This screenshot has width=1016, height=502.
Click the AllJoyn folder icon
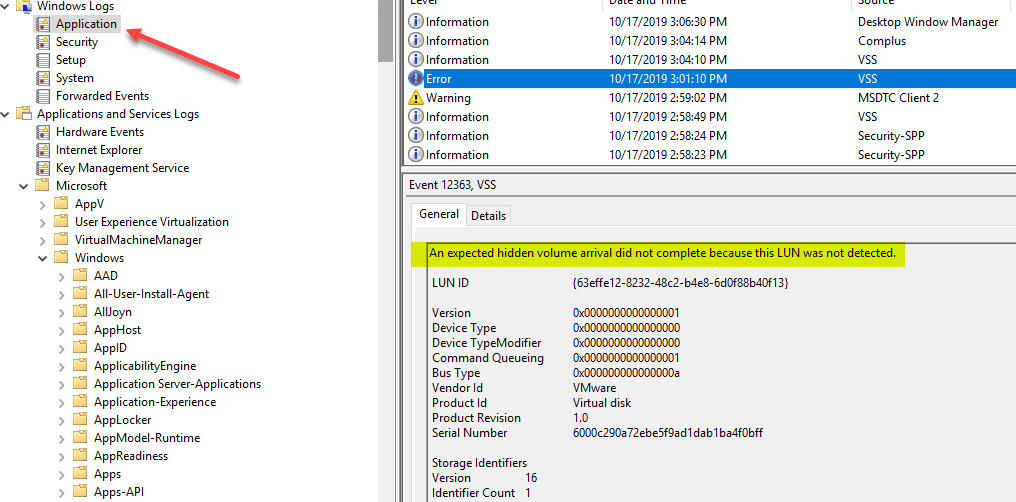coord(80,312)
